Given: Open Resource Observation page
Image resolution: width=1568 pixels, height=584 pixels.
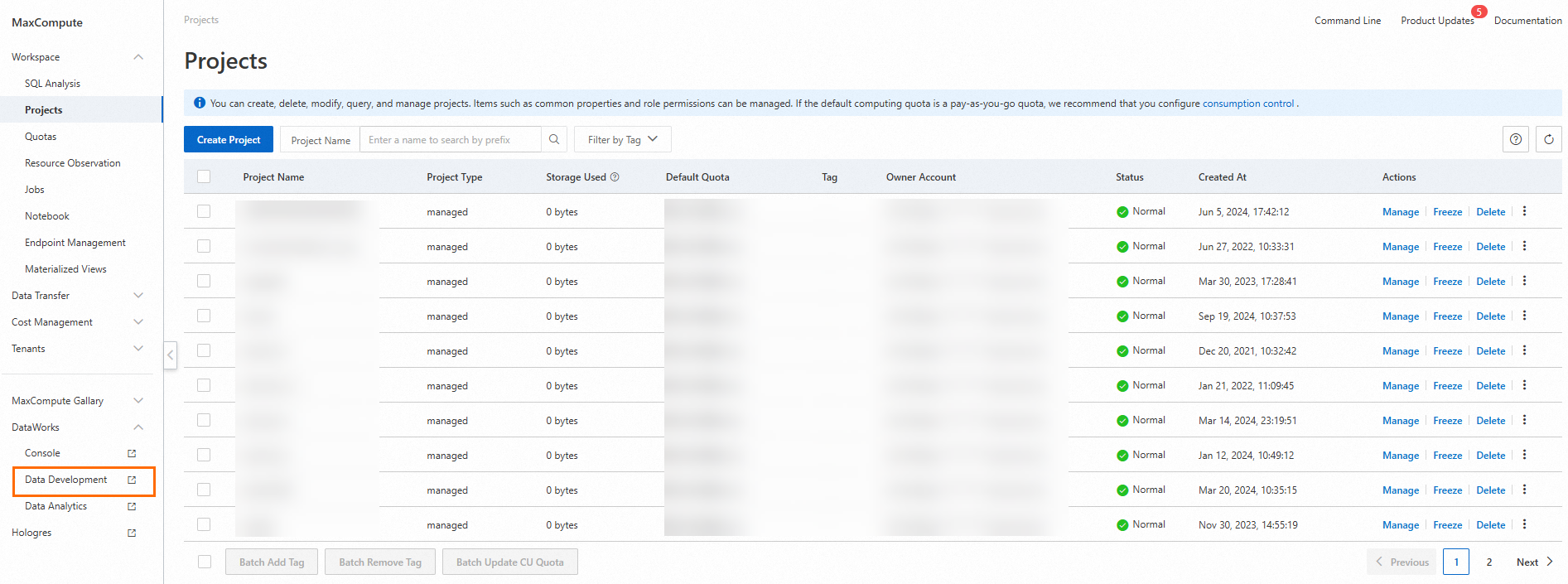Looking at the screenshot, I should [73, 163].
